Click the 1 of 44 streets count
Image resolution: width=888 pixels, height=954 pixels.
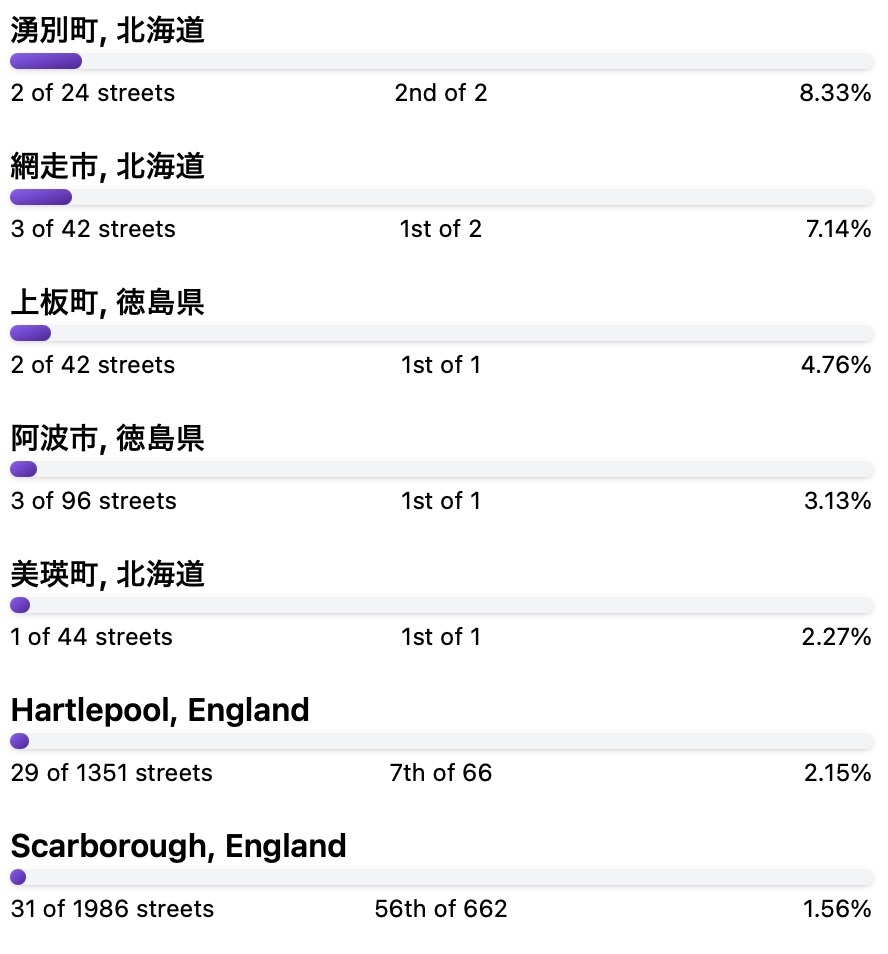click(x=91, y=637)
